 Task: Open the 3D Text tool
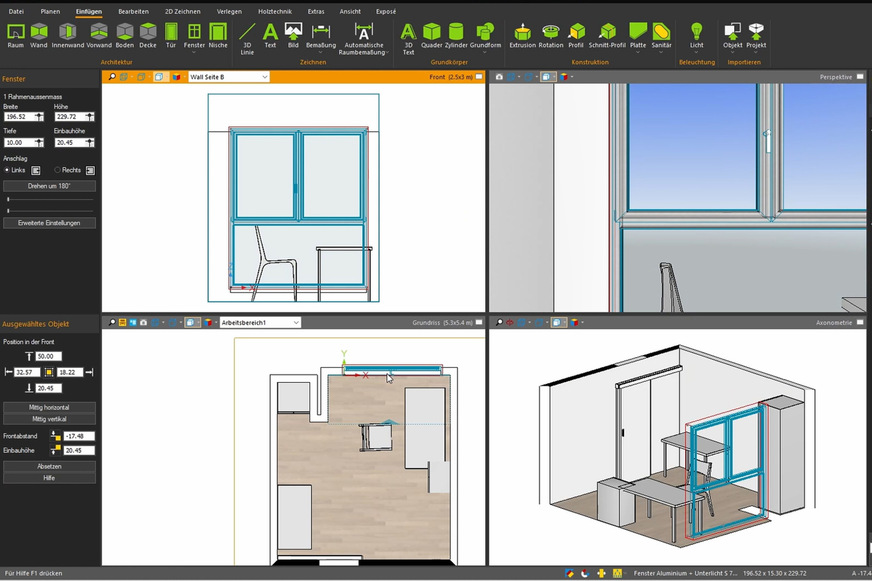click(x=407, y=33)
